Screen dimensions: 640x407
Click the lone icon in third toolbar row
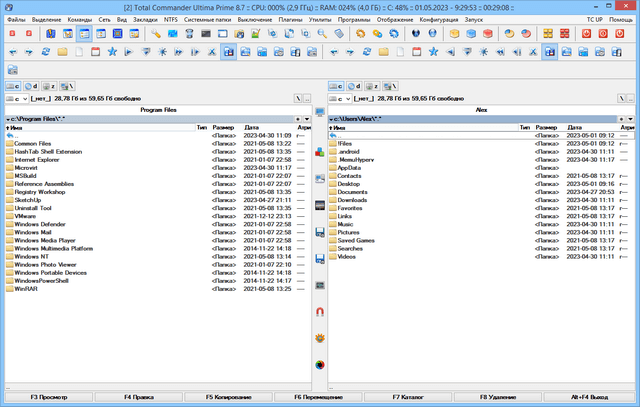click(x=12, y=69)
